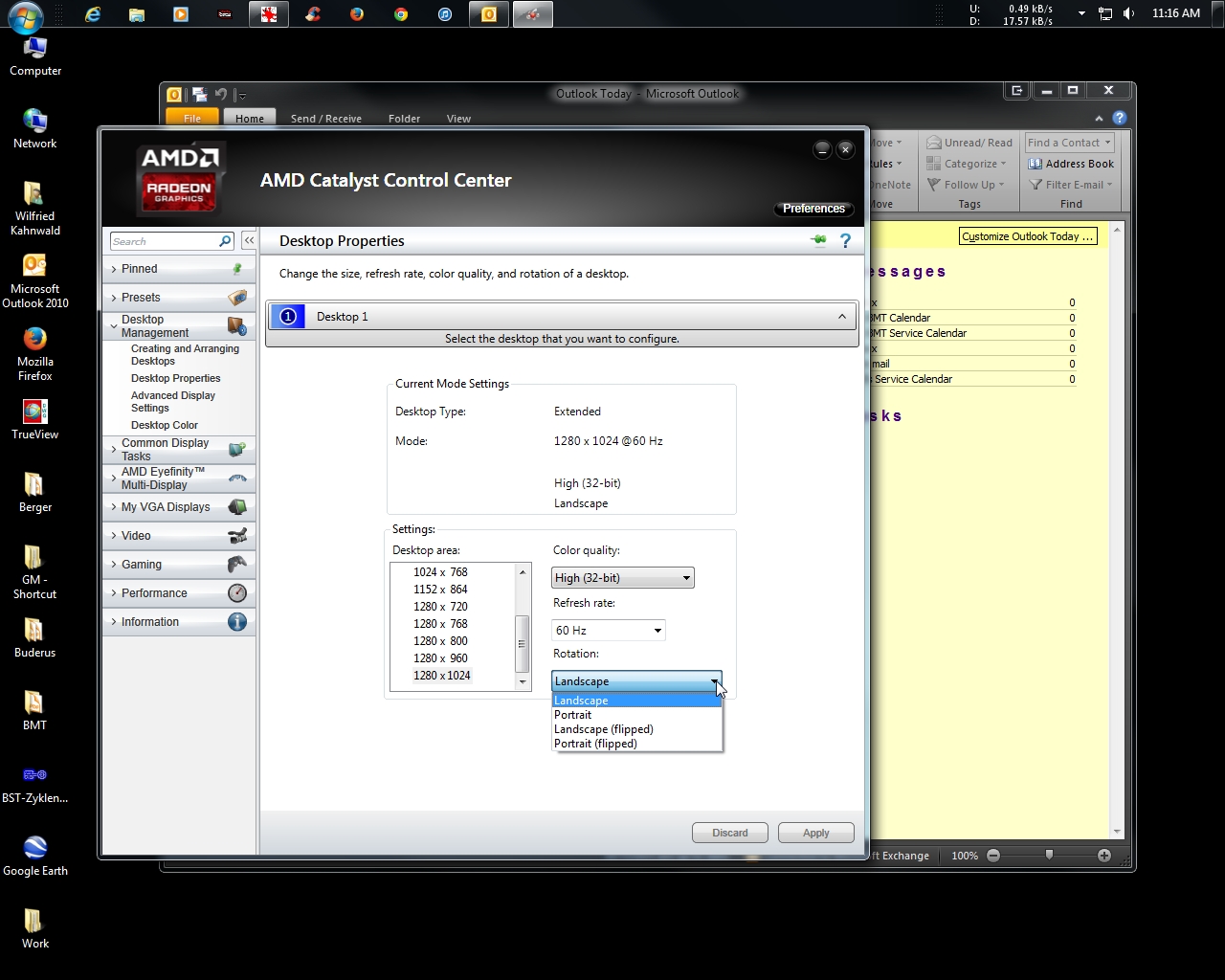Launch Google Chrome from the taskbar

click(x=401, y=14)
